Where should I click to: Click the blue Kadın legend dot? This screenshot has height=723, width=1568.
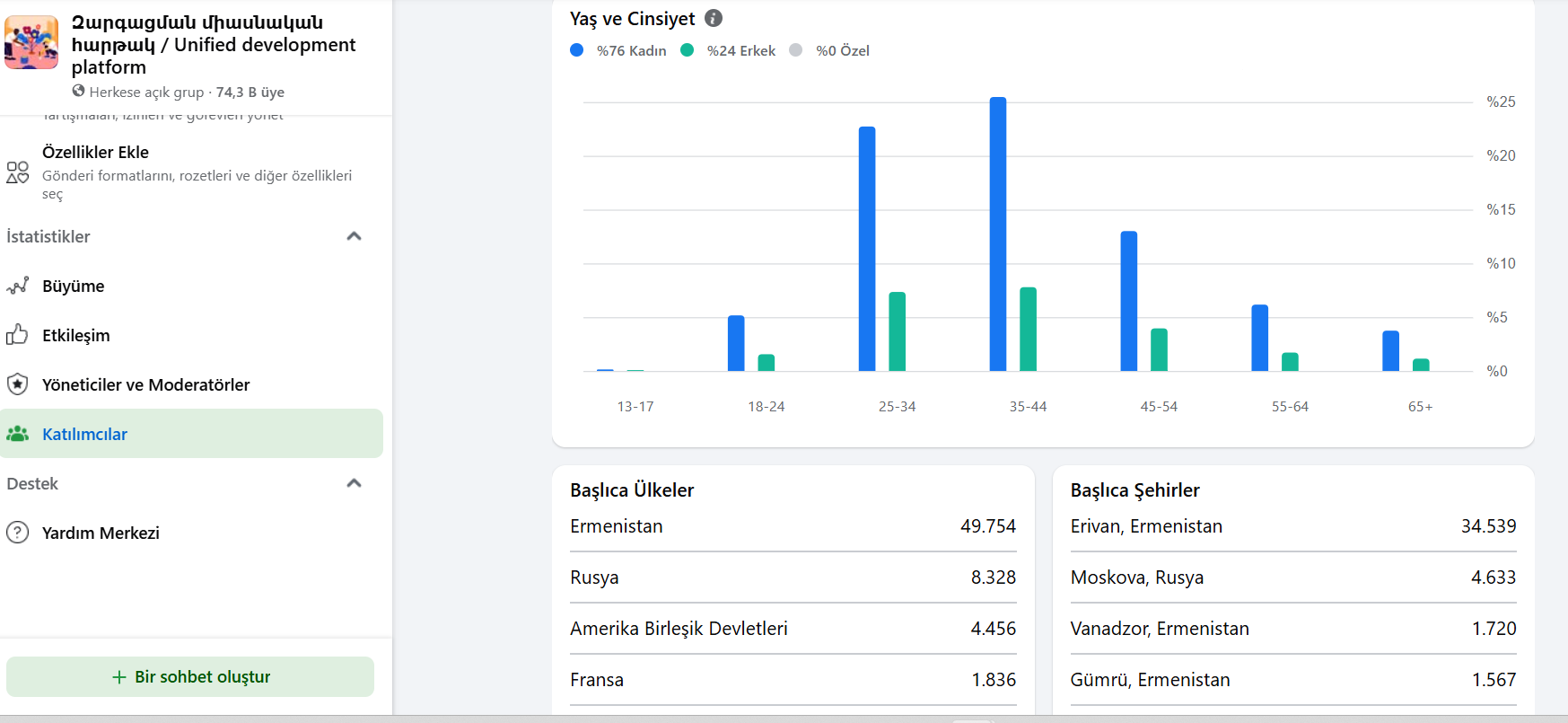[577, 50]
